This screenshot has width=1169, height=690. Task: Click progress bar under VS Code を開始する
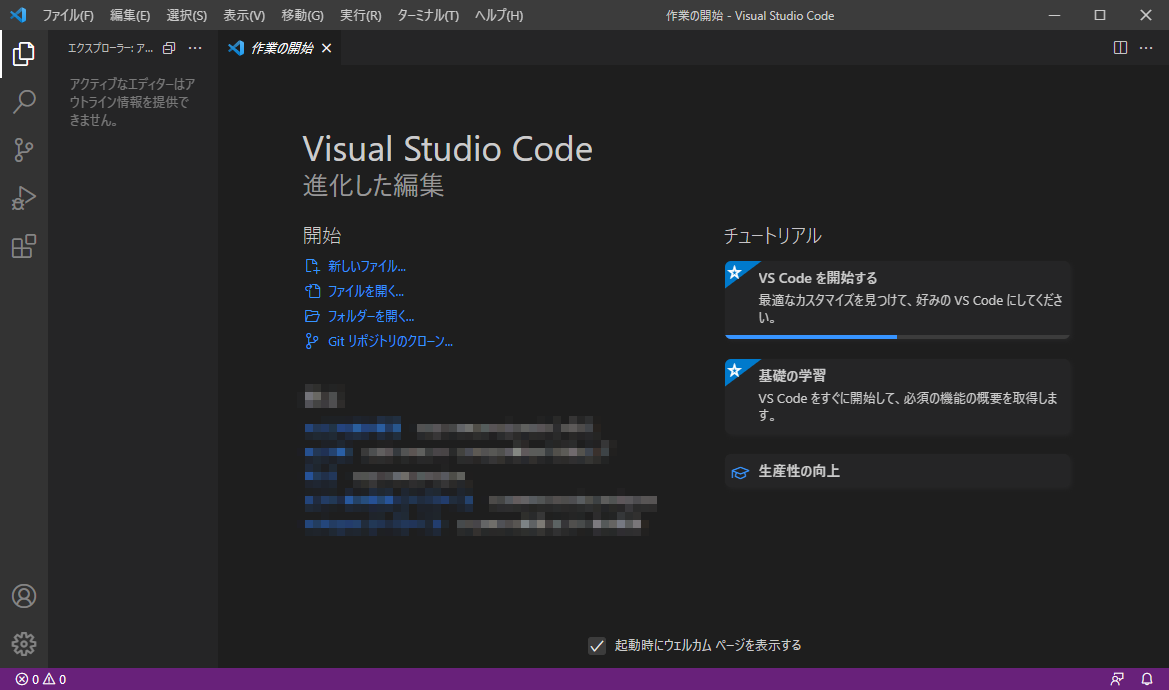(898, 337)
